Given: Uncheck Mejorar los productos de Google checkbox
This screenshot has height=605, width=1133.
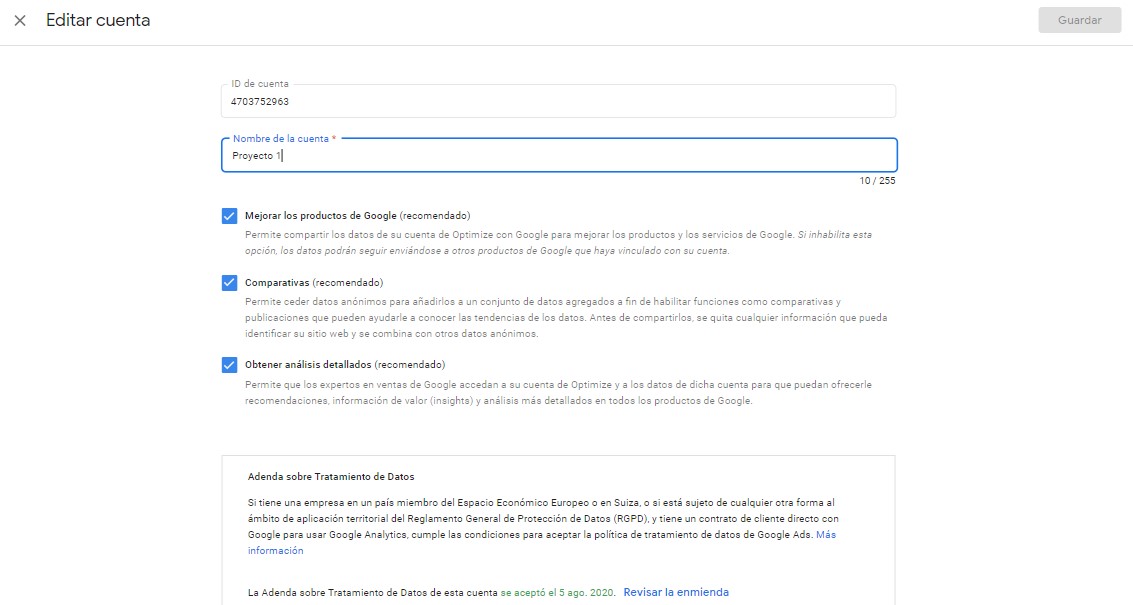Looking at the screenshot, I should click(230, 216).
